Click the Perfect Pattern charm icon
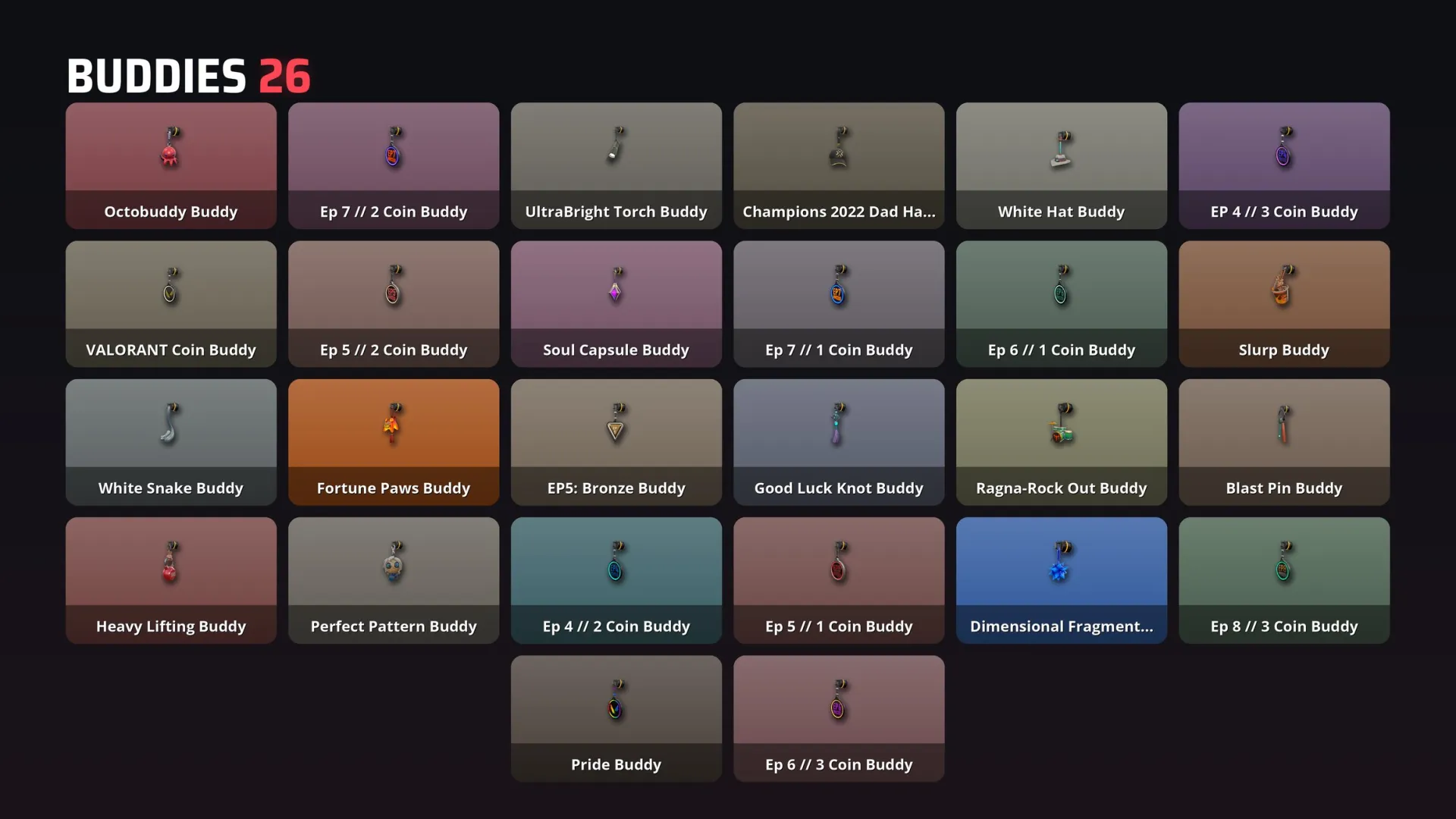Image resolution: width=1456 pixels, height=819 pixels. coord(393,562)
